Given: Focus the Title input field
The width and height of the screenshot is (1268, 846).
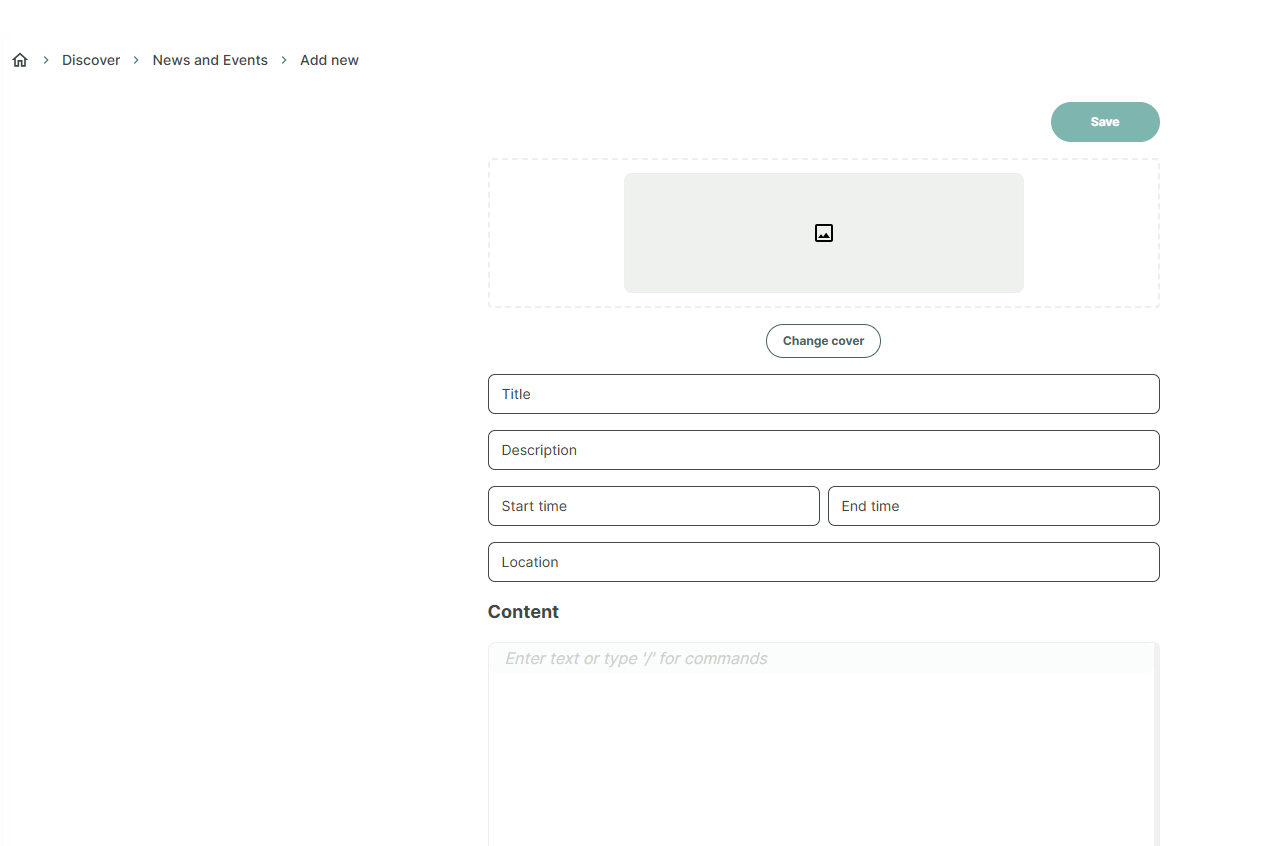Looking at the screenshot, I should click(824, 394).
